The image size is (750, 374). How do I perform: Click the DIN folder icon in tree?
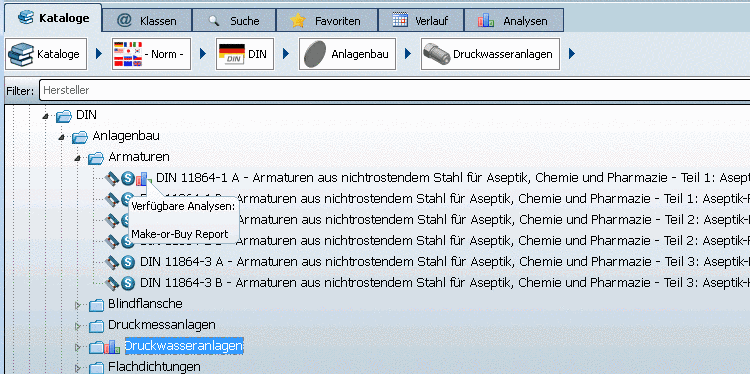pos(64,116)
